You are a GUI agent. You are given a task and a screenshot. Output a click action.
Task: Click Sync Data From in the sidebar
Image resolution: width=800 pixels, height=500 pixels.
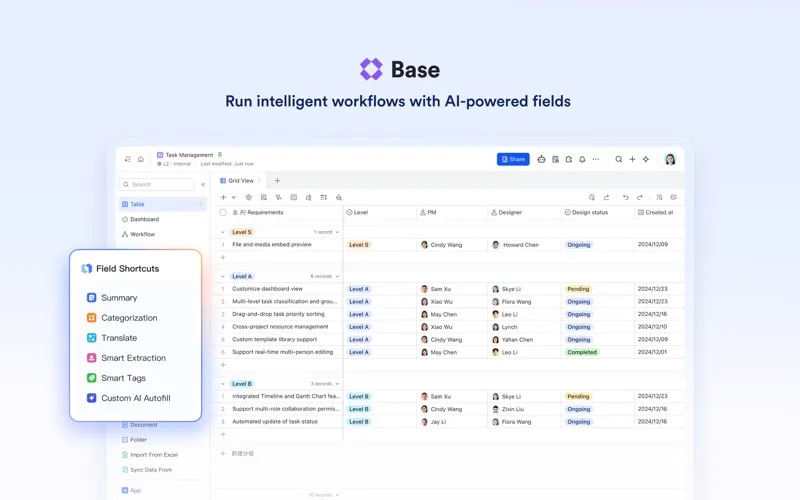coord(147,470)
